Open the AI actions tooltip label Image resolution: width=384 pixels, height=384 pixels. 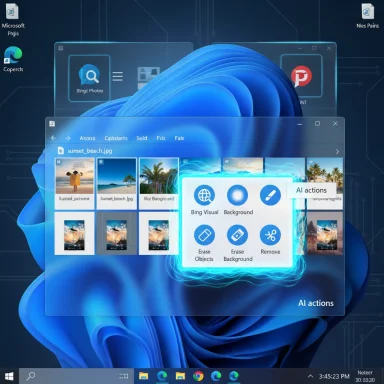311,190
